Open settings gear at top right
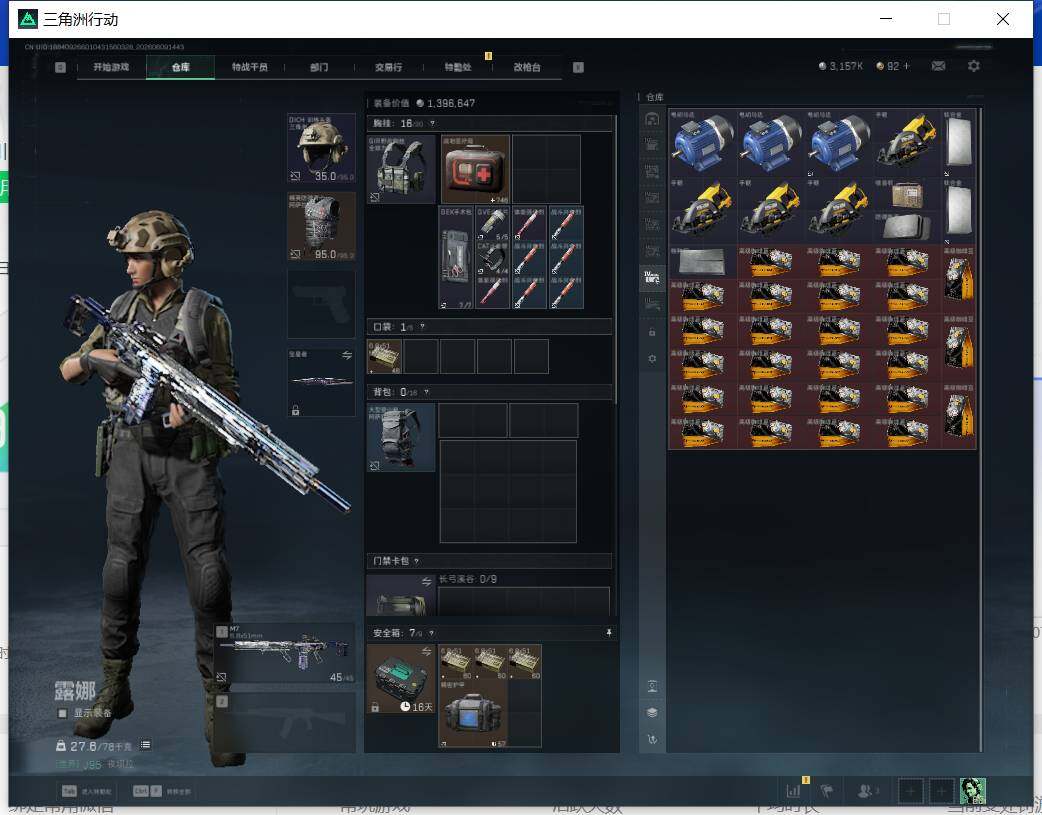 pos(974,66)
